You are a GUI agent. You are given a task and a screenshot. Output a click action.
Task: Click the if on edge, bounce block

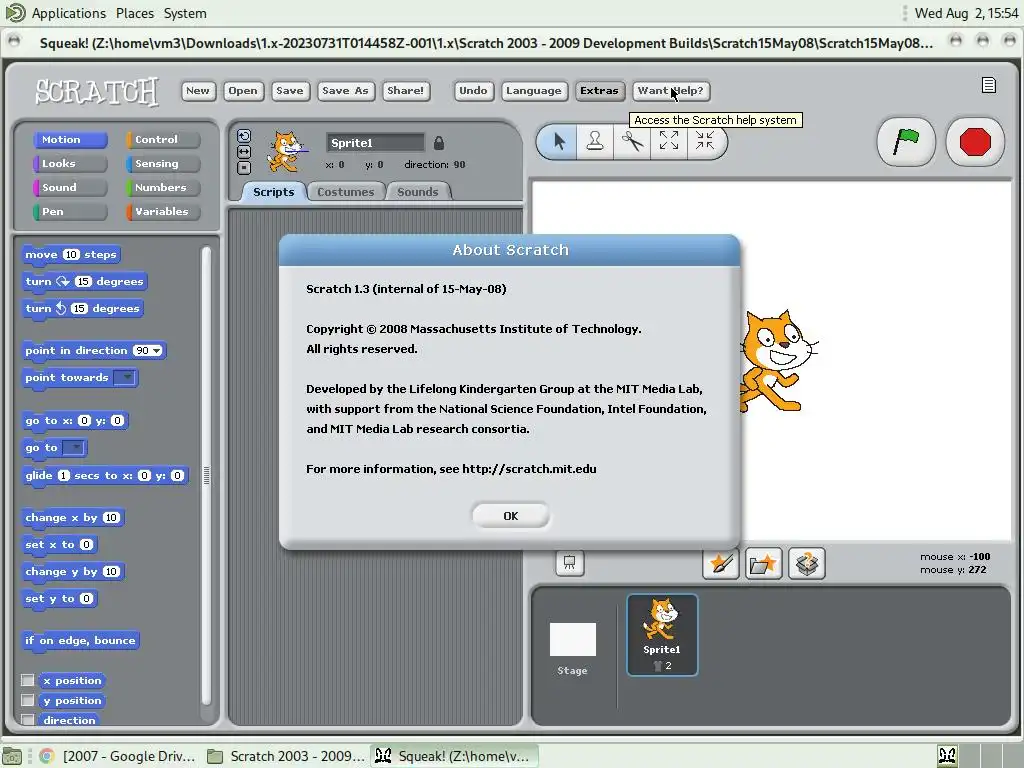pos(80,641)
